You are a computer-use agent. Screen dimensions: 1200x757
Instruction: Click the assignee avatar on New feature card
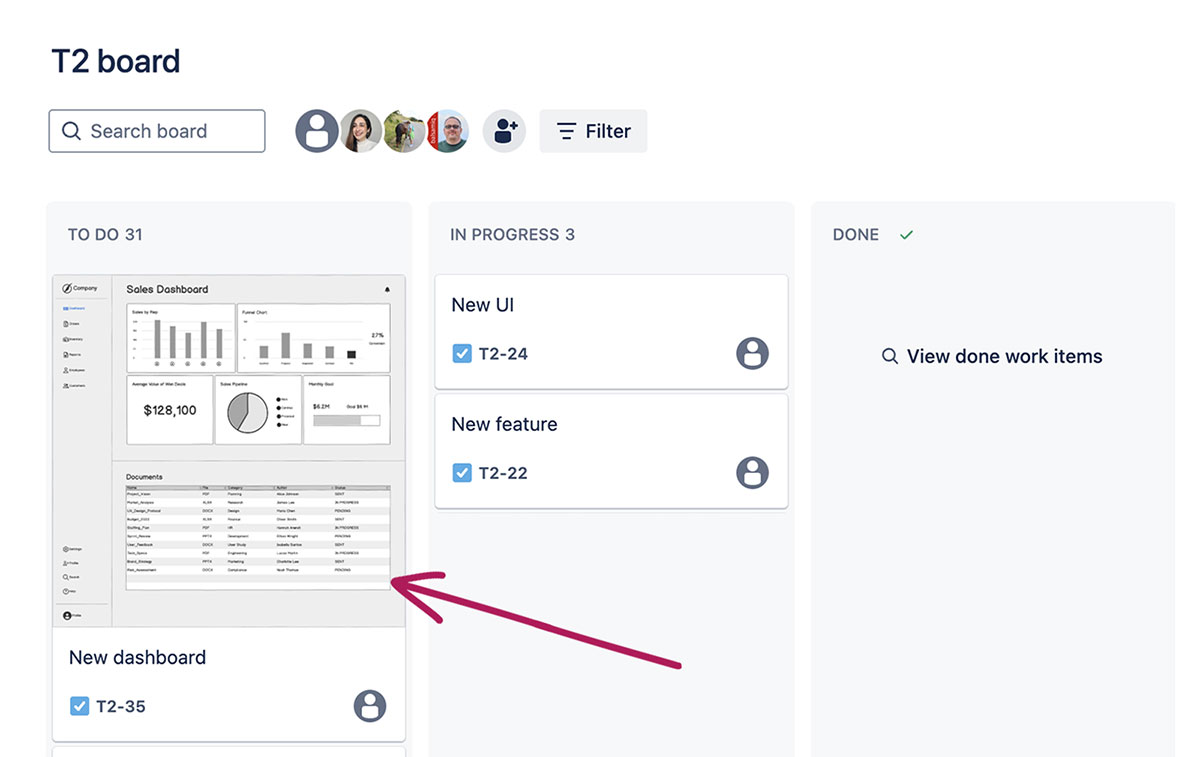(752, 472)
